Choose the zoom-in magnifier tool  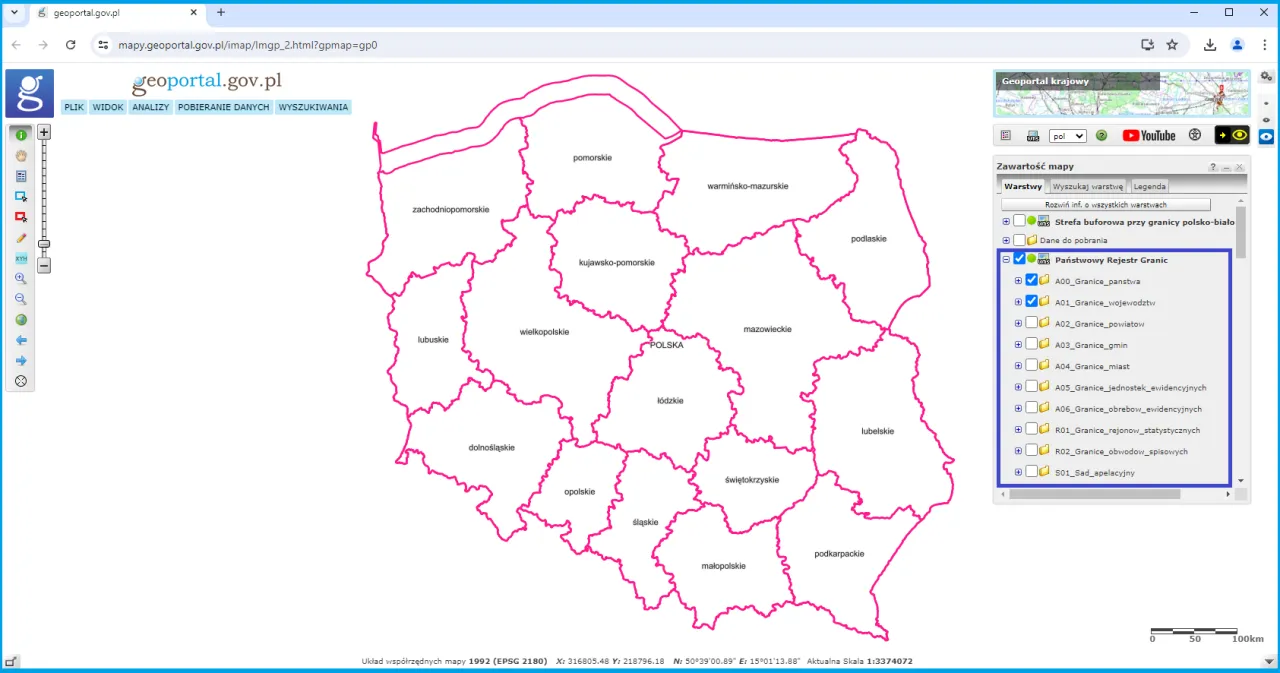pos(21,278)
